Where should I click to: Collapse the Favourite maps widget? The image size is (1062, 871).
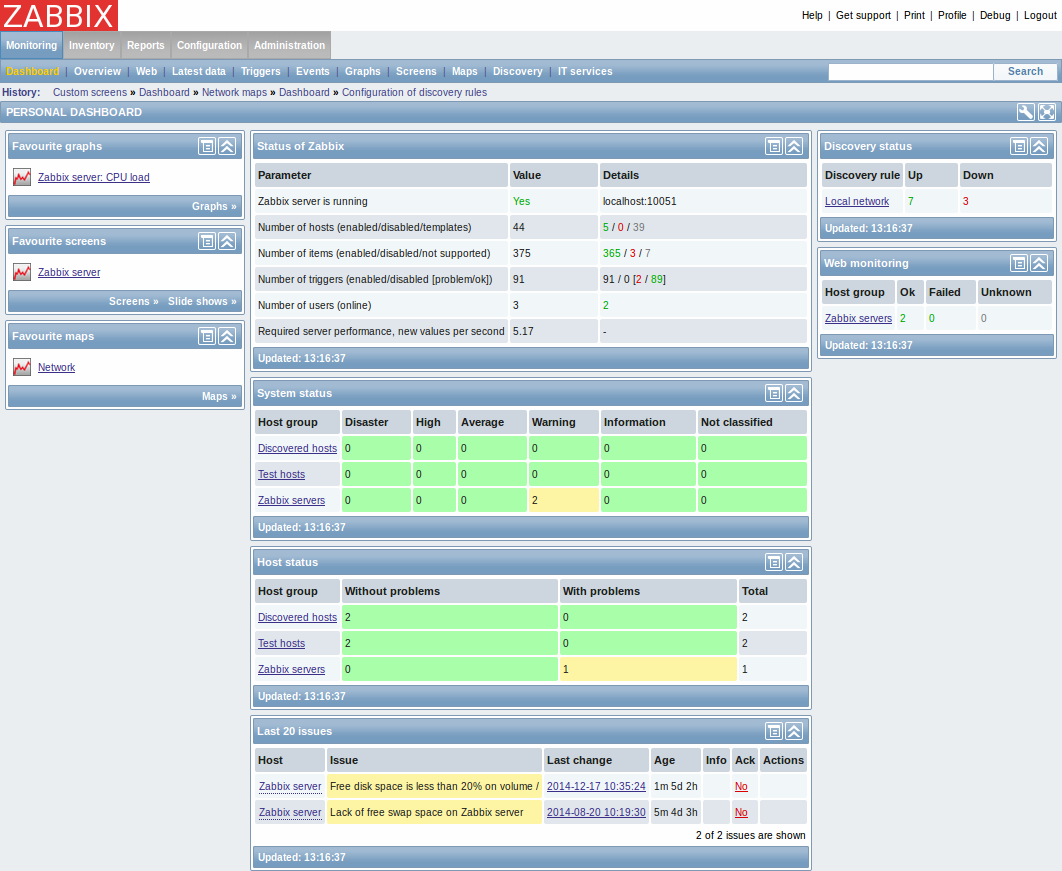(227, 336)
